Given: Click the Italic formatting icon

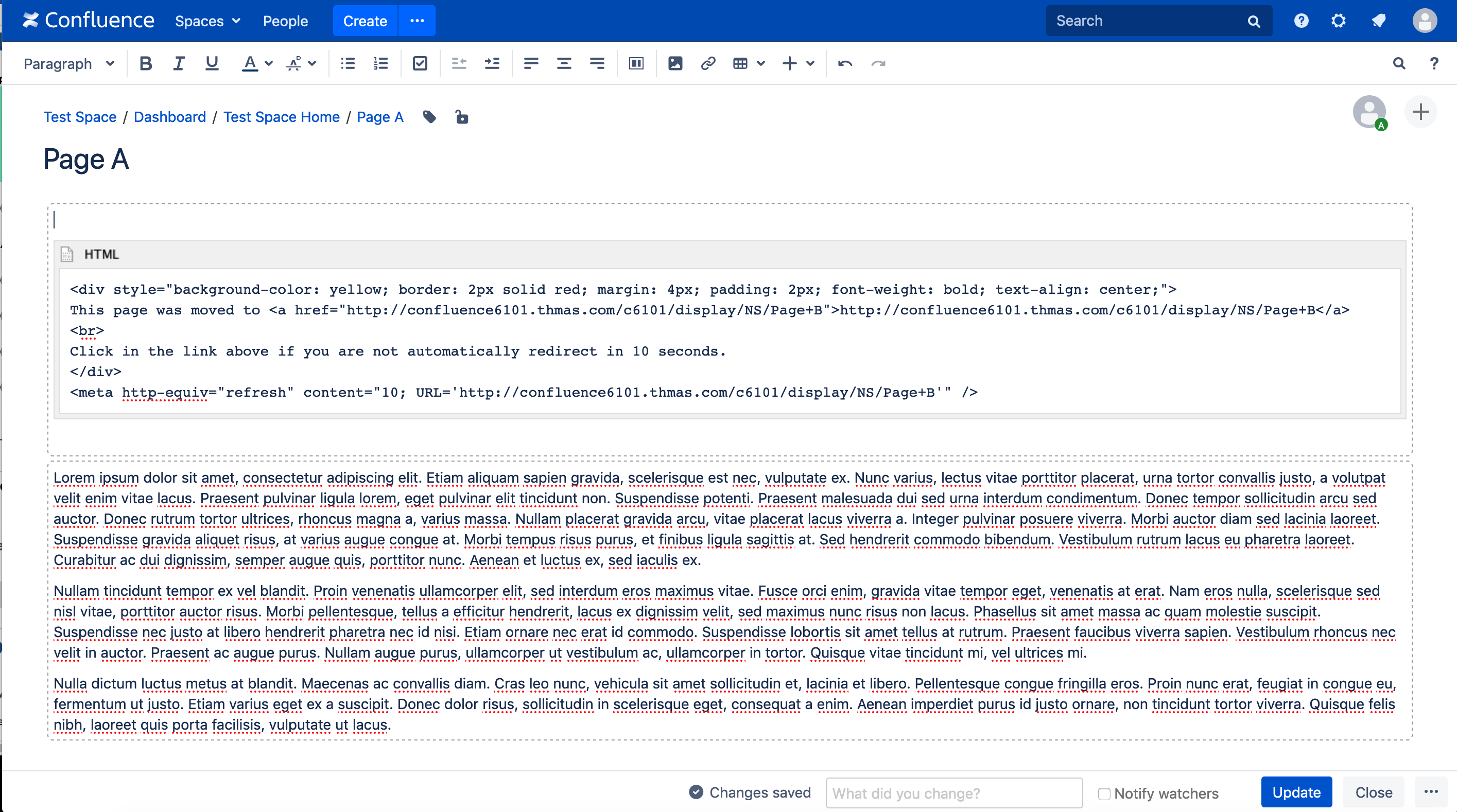Looking at the screenshot, I should [x=178, y=63].
